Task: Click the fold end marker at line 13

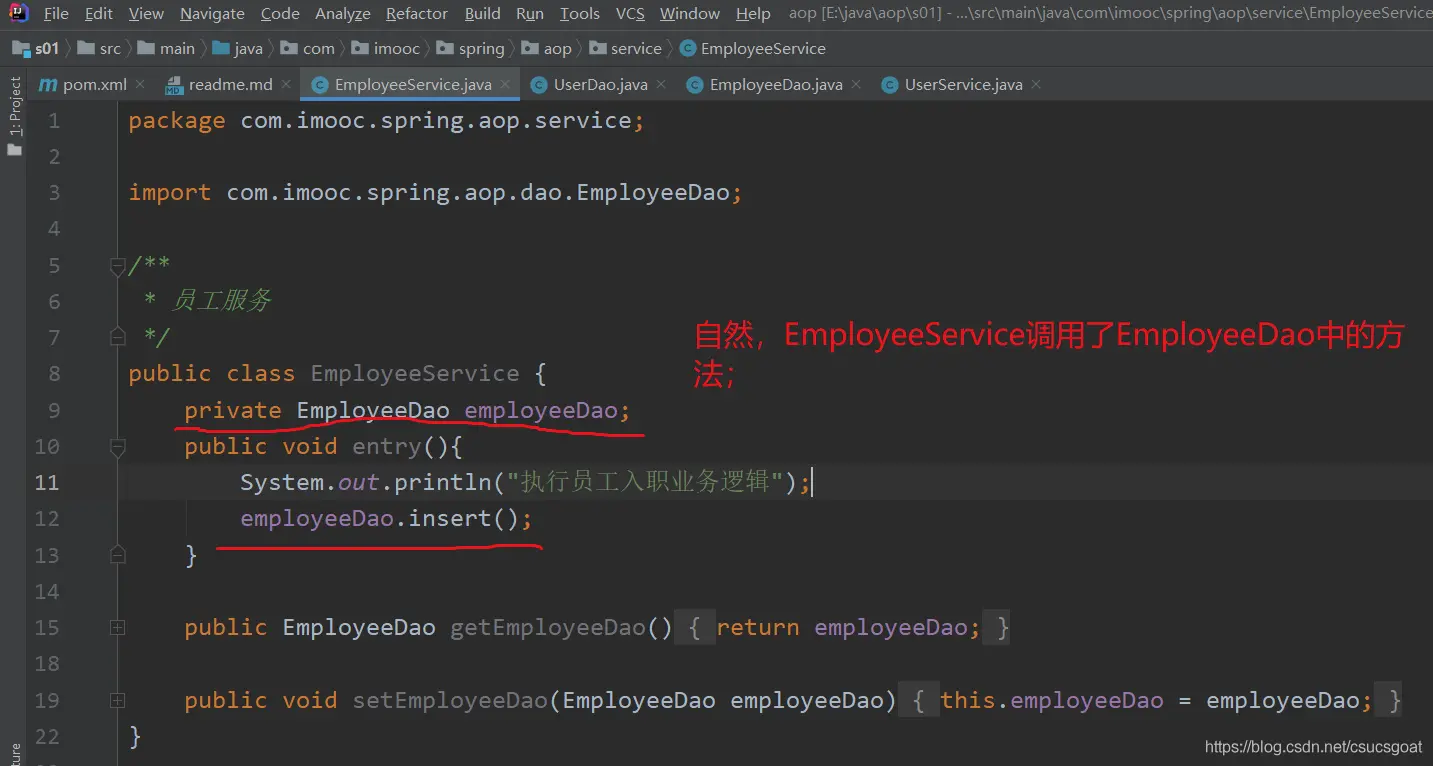Action: coord(117,555)
